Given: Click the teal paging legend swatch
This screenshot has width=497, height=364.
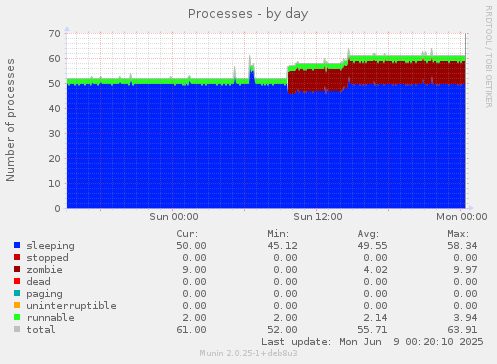Looking at the screenshot, I should click(x=17, y=293).
